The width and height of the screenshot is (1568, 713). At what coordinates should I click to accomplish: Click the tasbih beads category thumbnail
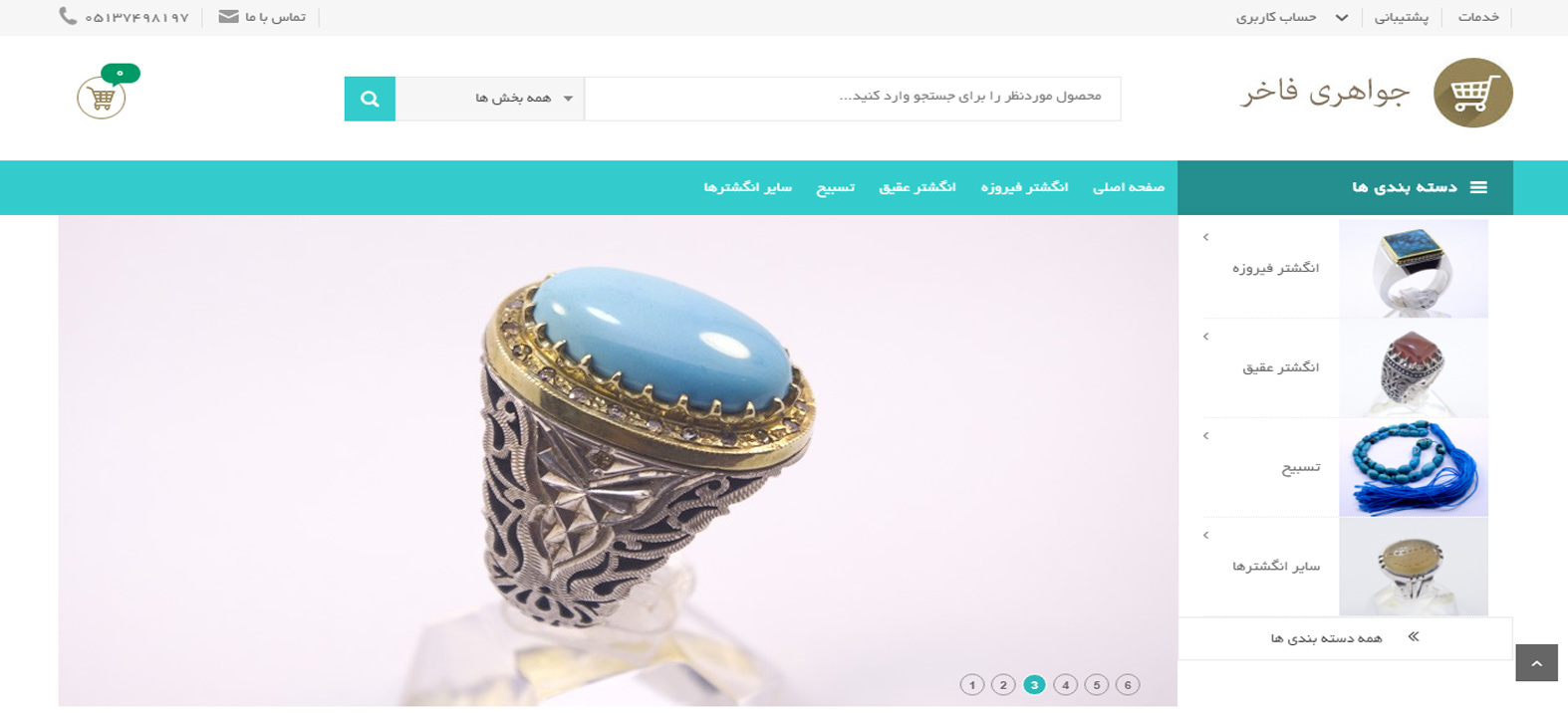click(x=1413, y=468)
